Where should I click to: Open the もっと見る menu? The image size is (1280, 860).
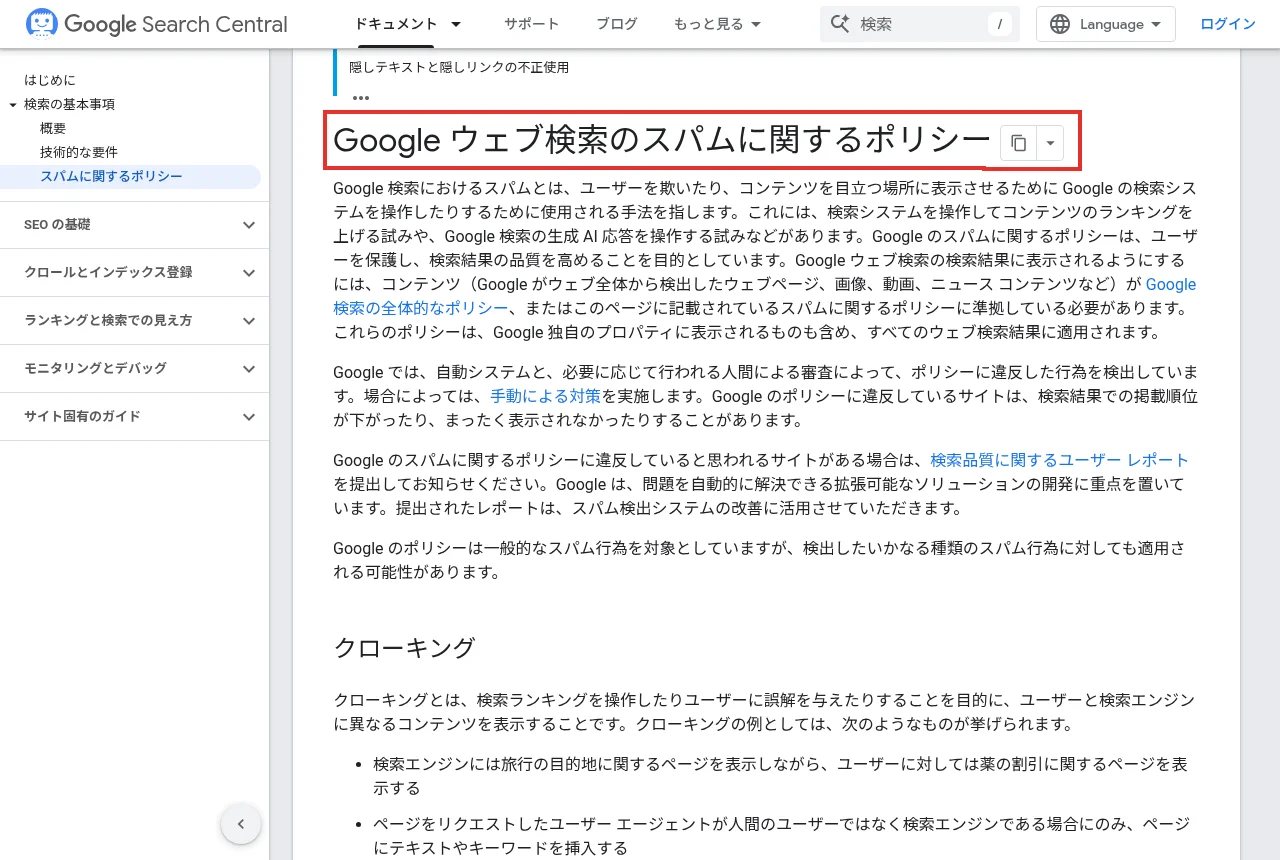tap(717, 24)
